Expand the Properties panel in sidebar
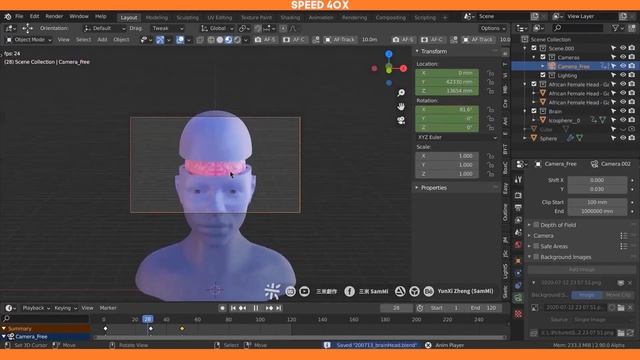Viewport: 640px width, 360px height. point(417,188)
